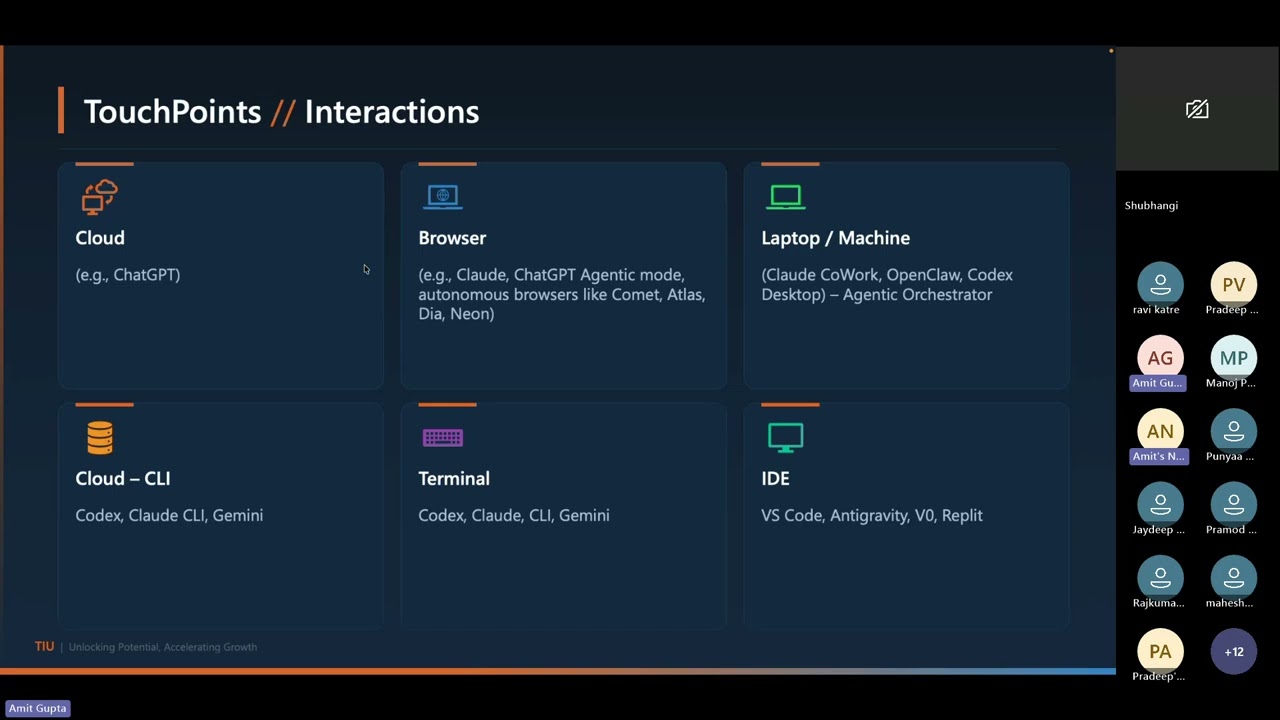This screenshot has width=1280, height=720.
Task: Click the Cloud card heading
Action: (x=100, y=238)
